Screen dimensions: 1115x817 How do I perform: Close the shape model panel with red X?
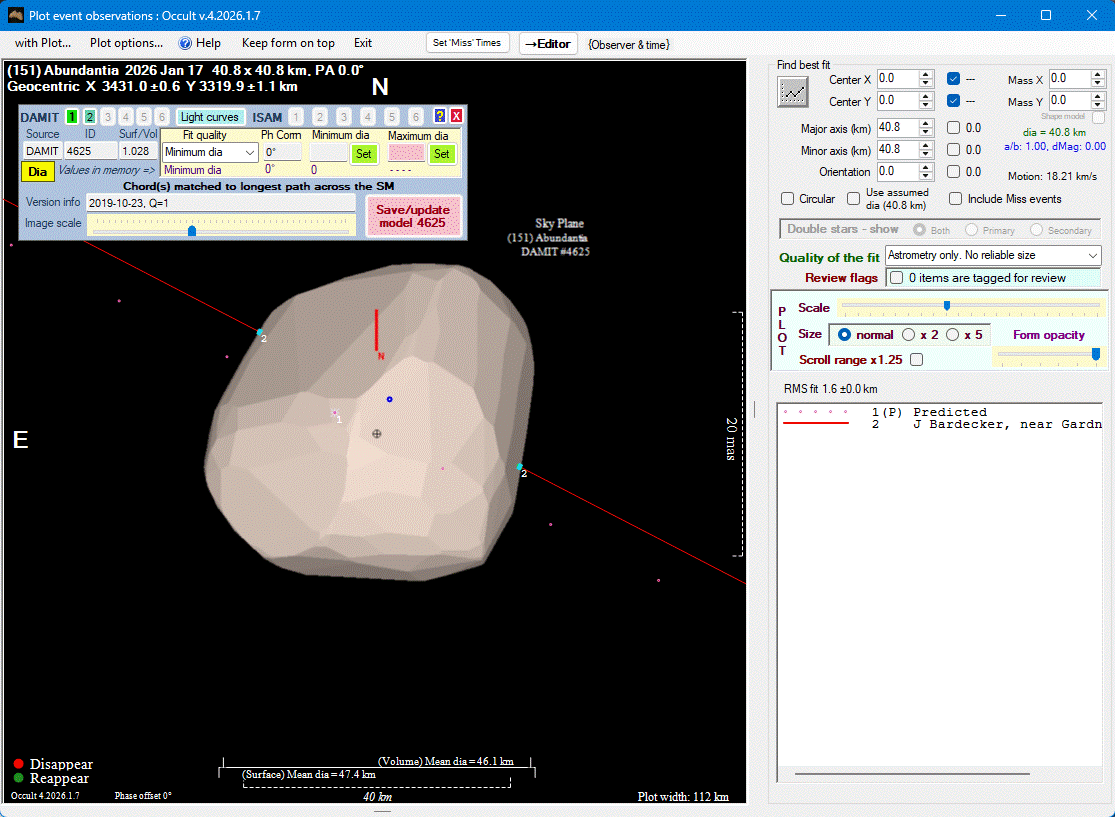(x=456, y=117)
